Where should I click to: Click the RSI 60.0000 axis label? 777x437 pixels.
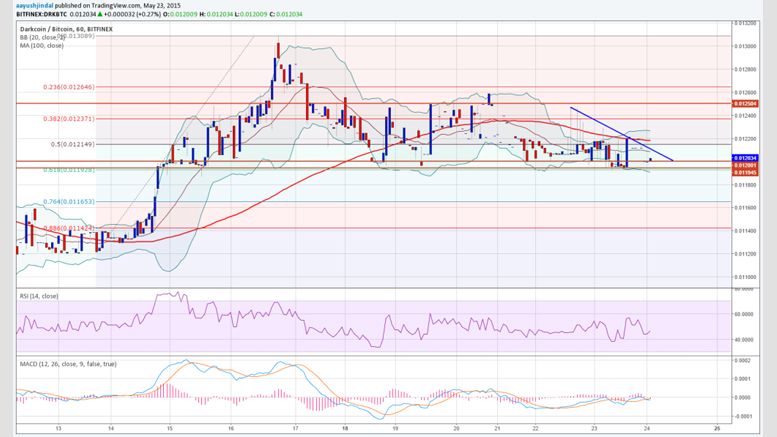click(x=745, y=314)
